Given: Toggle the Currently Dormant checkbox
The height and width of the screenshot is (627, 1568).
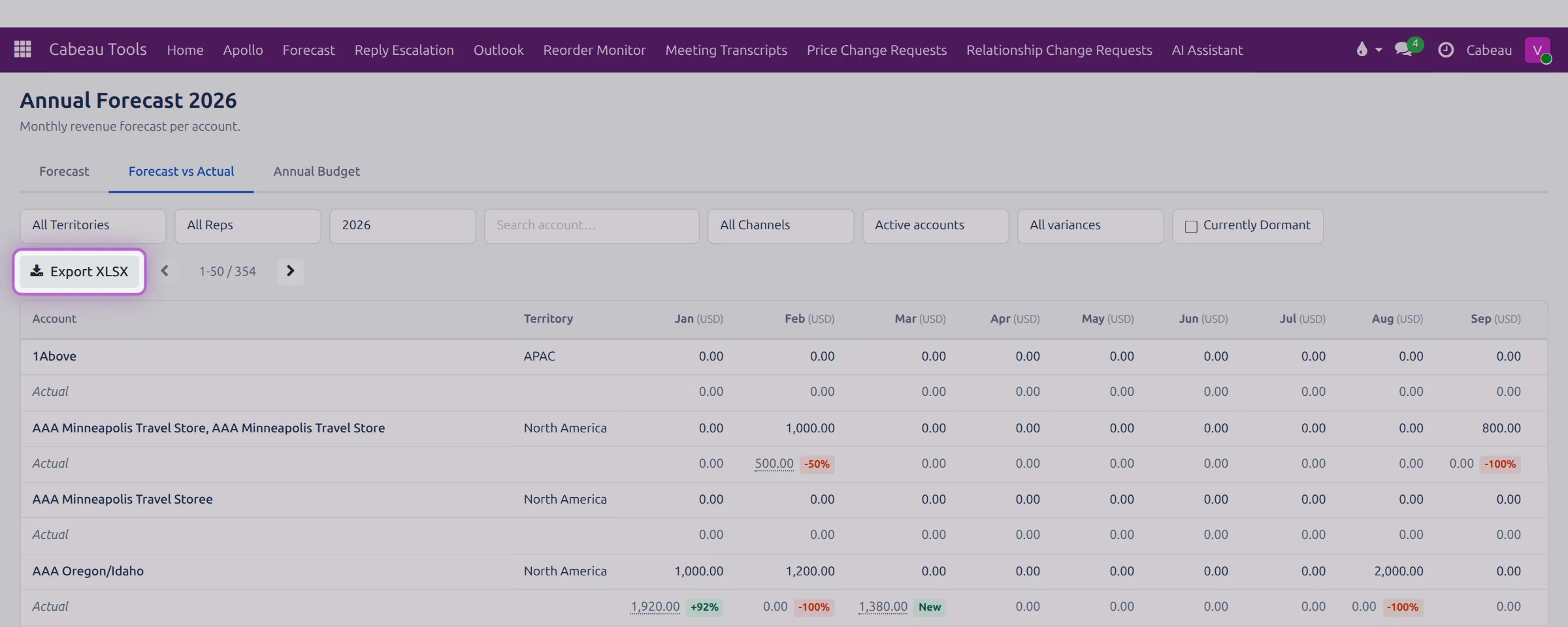Looking at the screenshot, I should point(1191,226).
